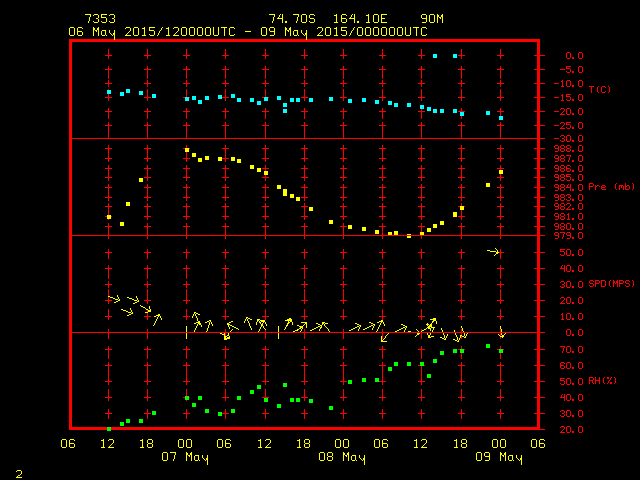
Task: Select the date range title text
Action: (248, 31)
